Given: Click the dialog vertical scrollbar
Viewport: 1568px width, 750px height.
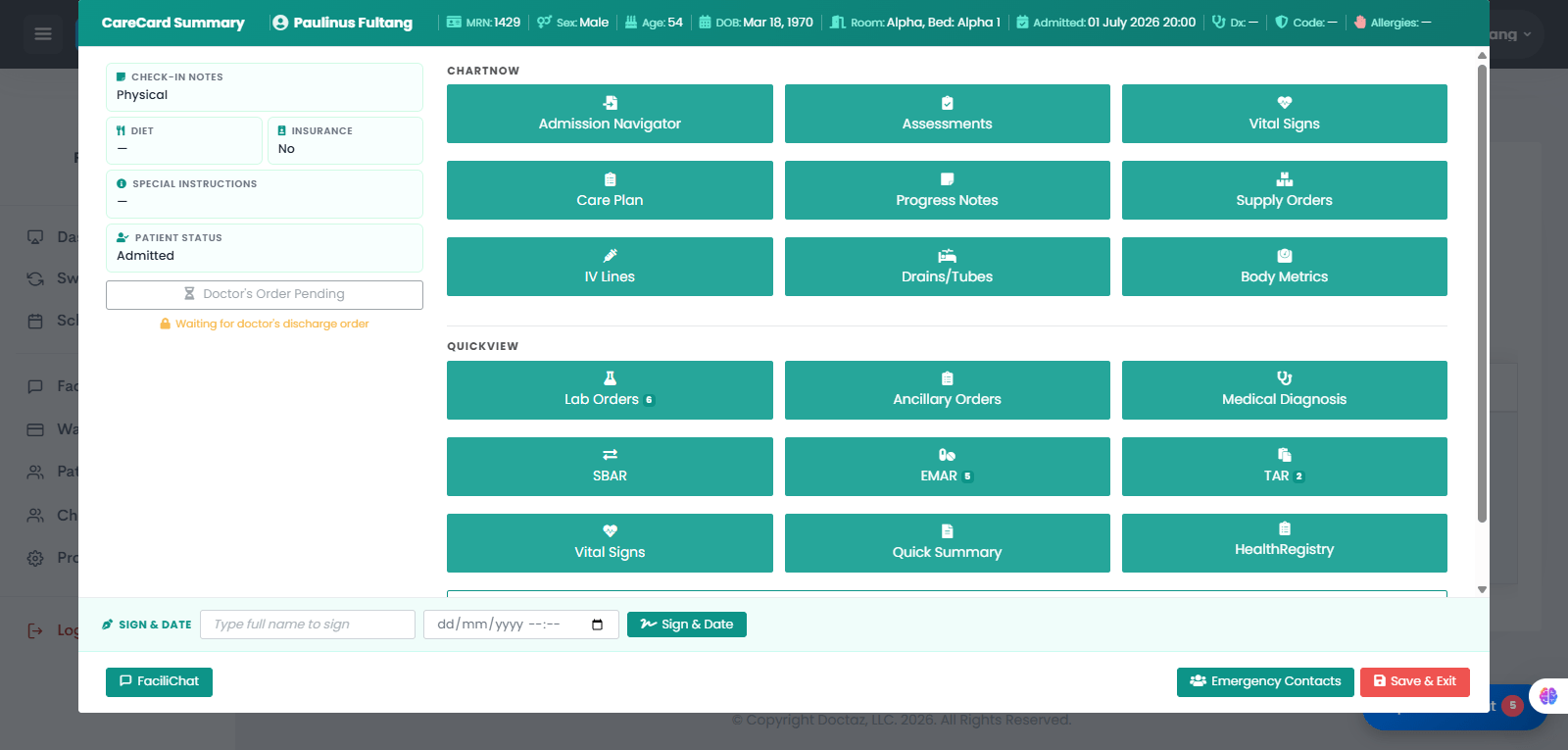Looking at the screenshot, I should [x=1482, y=292].
